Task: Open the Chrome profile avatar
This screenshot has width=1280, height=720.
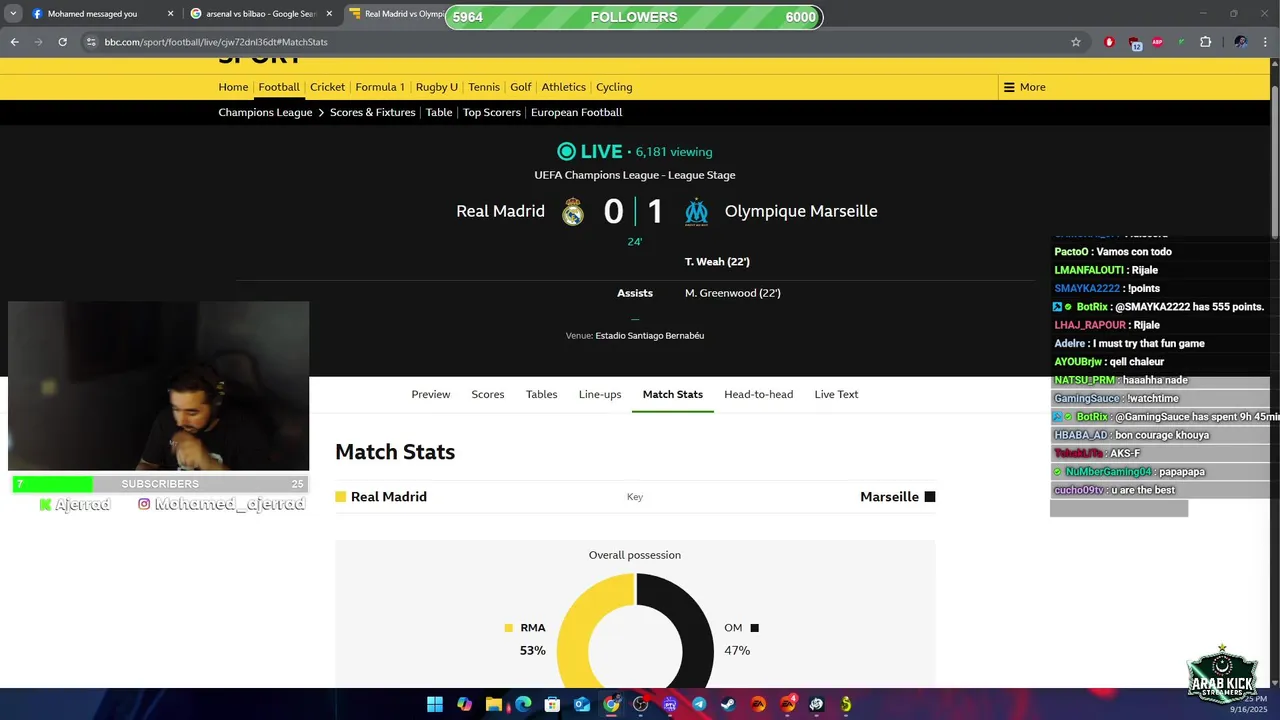Action: point(1241,42)
